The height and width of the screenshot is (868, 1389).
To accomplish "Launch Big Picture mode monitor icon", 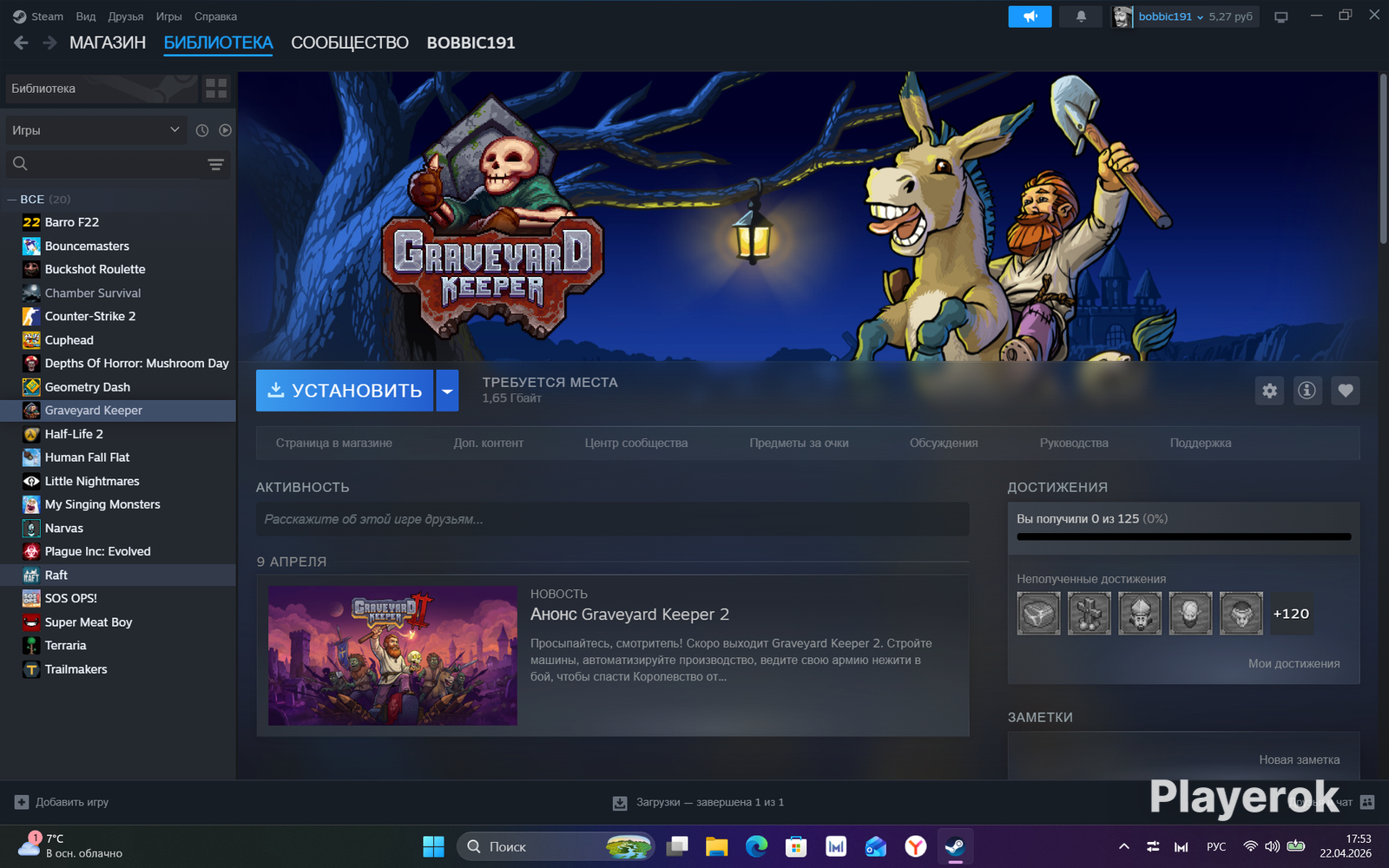I will coord(1280,16).
